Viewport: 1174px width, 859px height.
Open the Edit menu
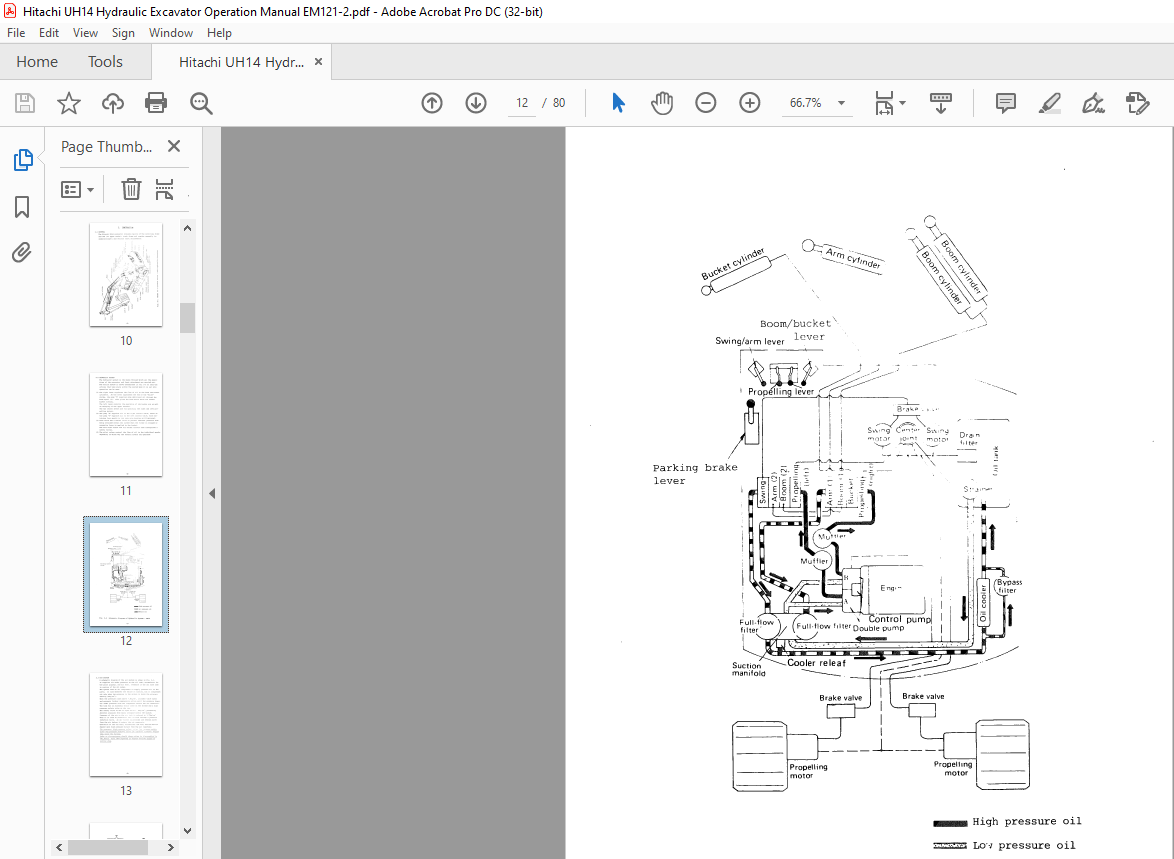(49, 33)
